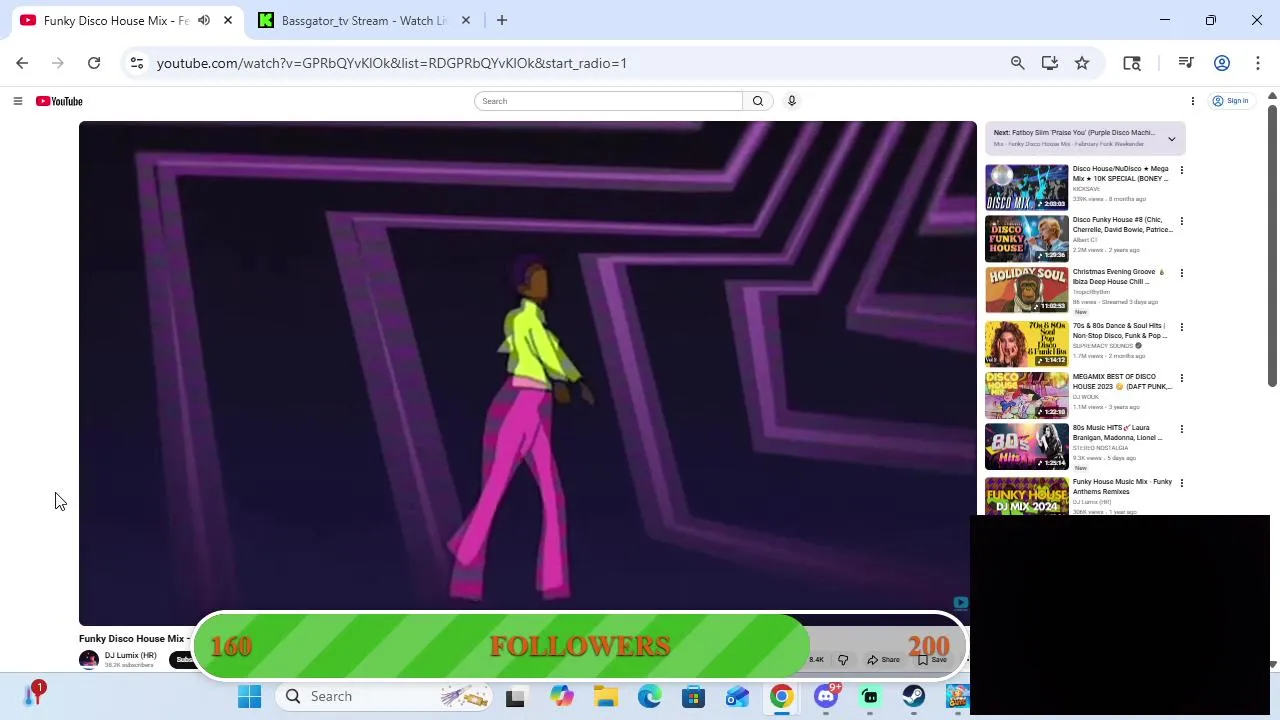
Task: Click the address bar URL
Action: (392, 63)
